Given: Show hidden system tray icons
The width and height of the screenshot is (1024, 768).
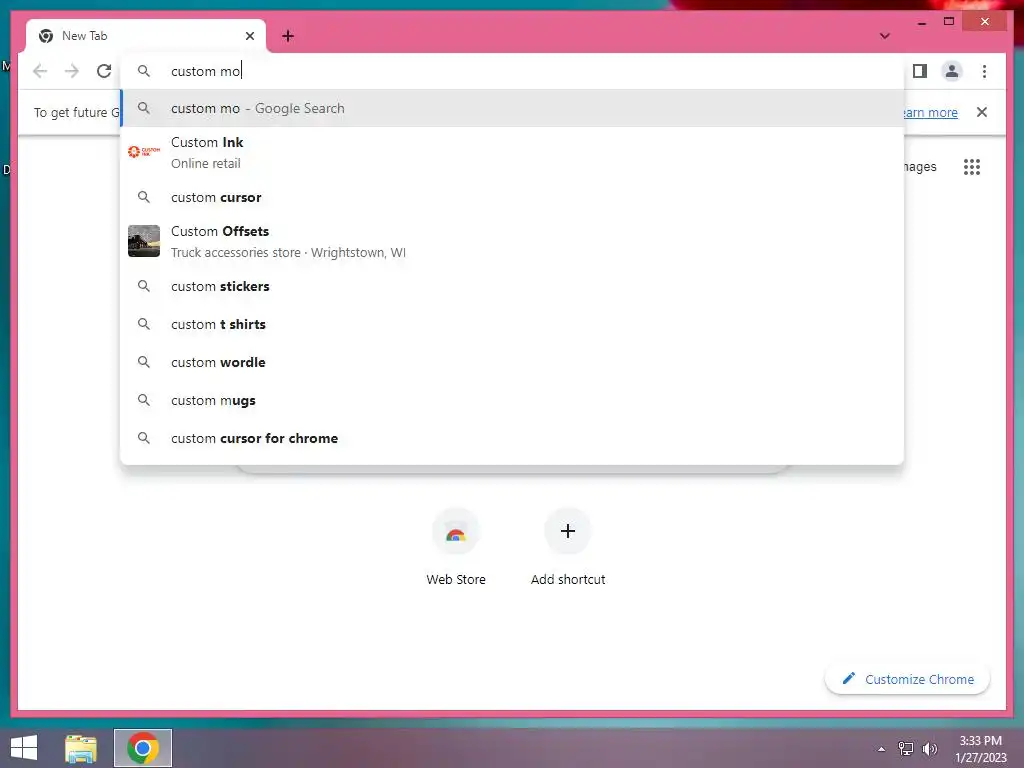Looking at the screenshot, I should coord(882,749).
